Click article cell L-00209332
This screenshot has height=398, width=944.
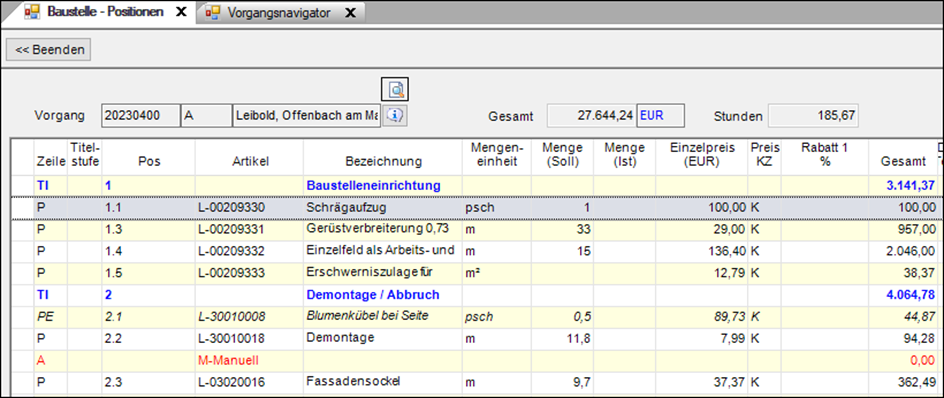(x=249, y=251)
